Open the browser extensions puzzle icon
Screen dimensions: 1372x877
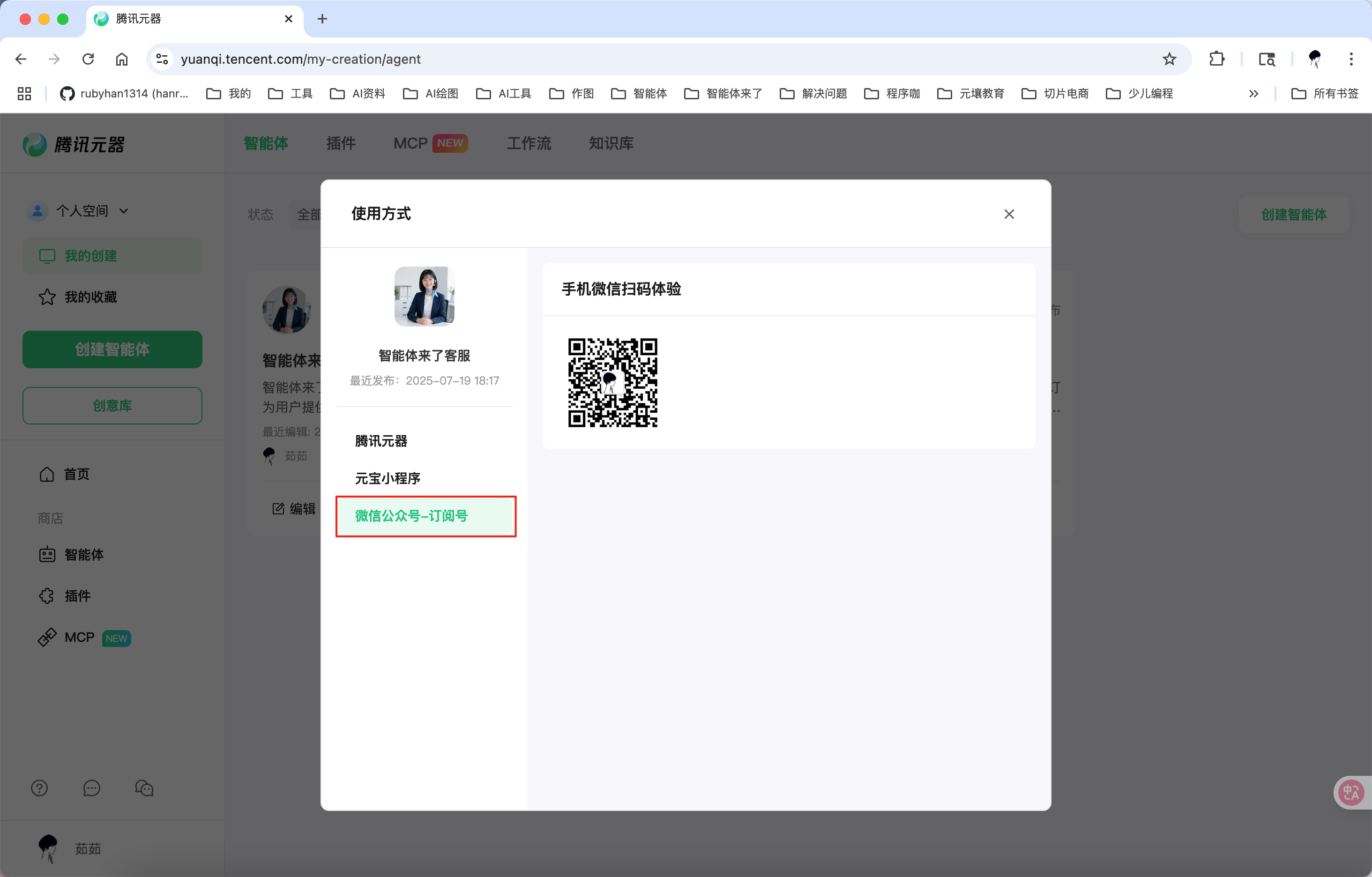pos(1217,59)
